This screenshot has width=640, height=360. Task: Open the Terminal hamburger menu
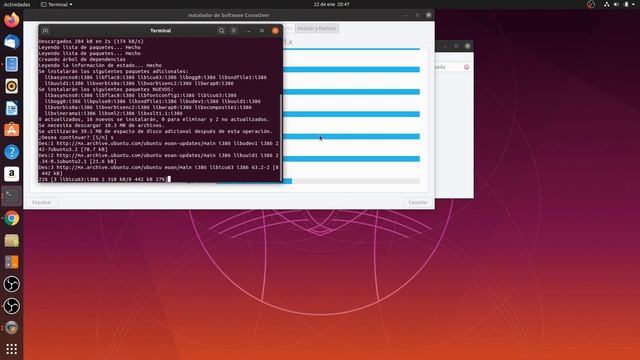pos(234,31)
